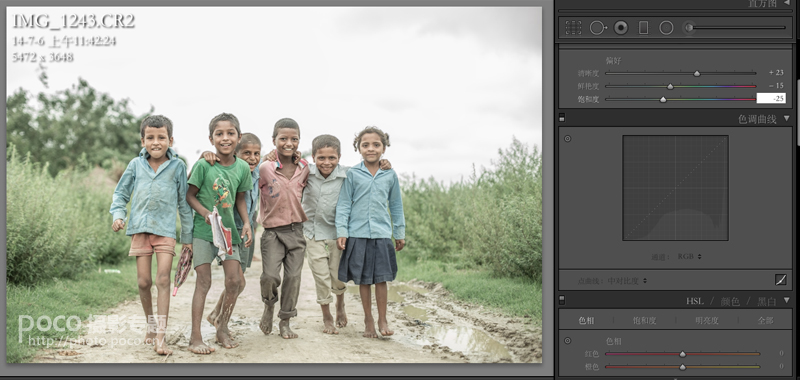Click the IMG_1243.CR2 filename overlay
Image resolution: width=800 pixels, height=380 pixels.
pyautogui.click(x=73, y=21)
